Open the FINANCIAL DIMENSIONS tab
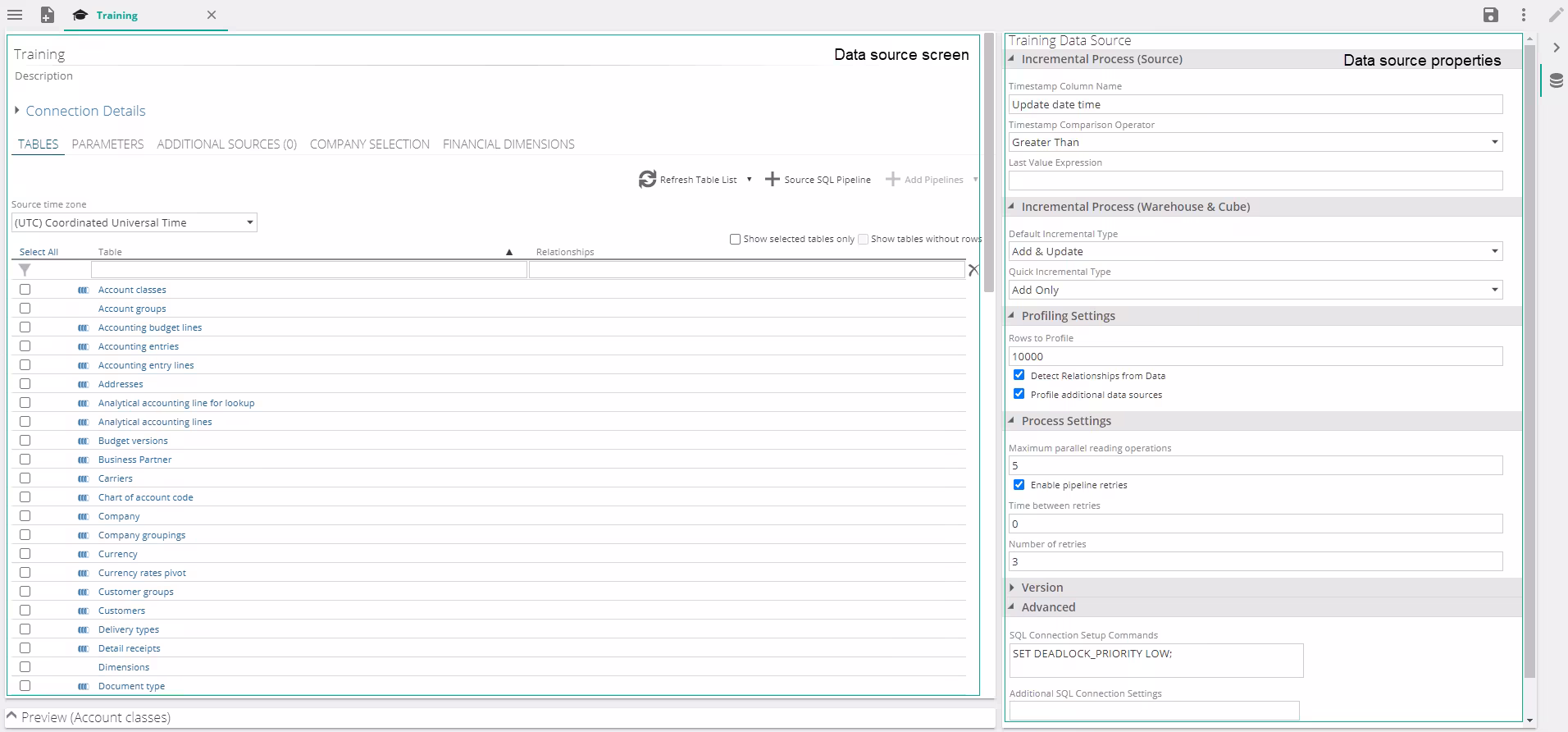1568x732 pixels. tap(508, 144)
